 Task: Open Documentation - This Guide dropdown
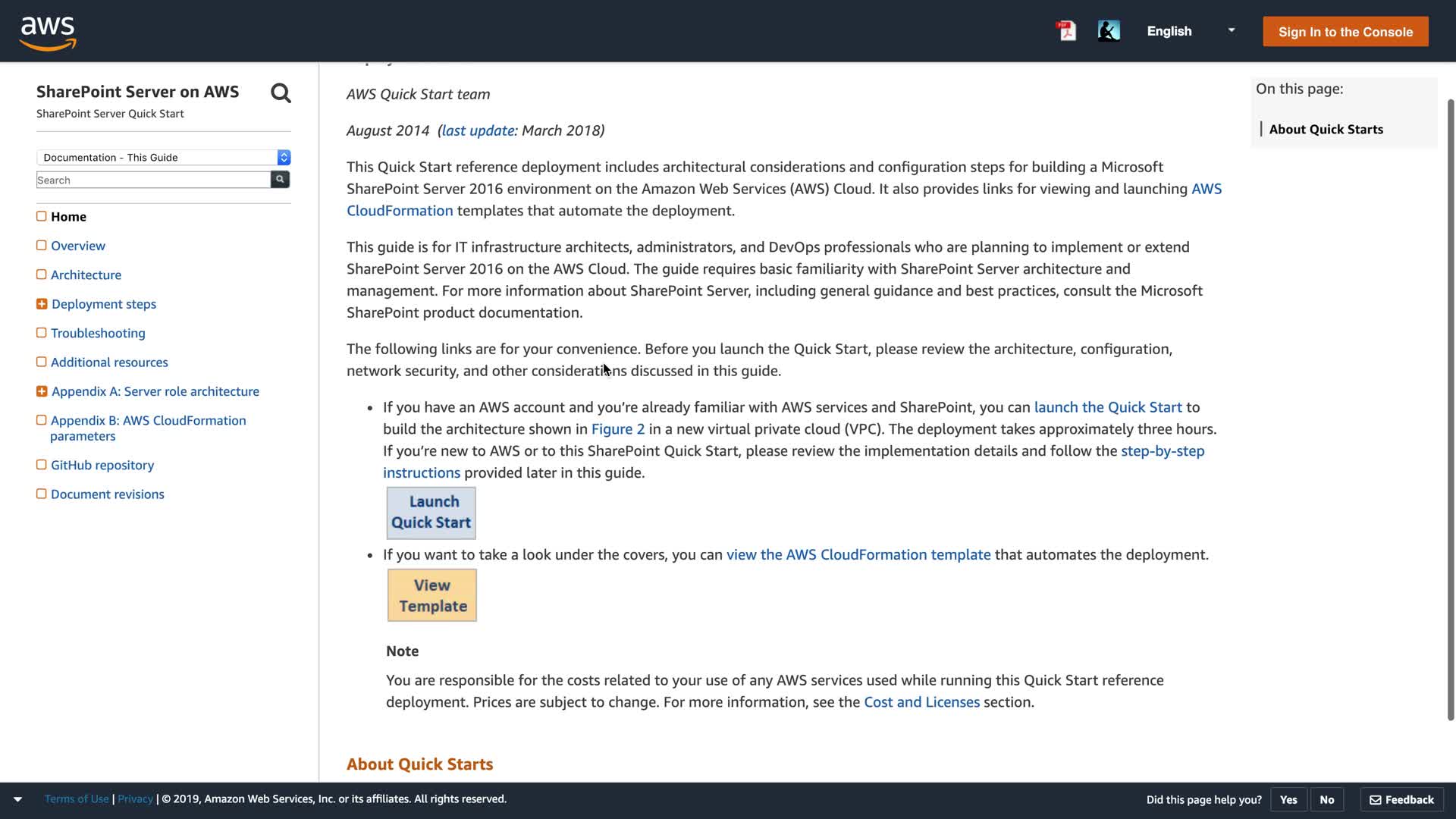click(x=164, y=157)
